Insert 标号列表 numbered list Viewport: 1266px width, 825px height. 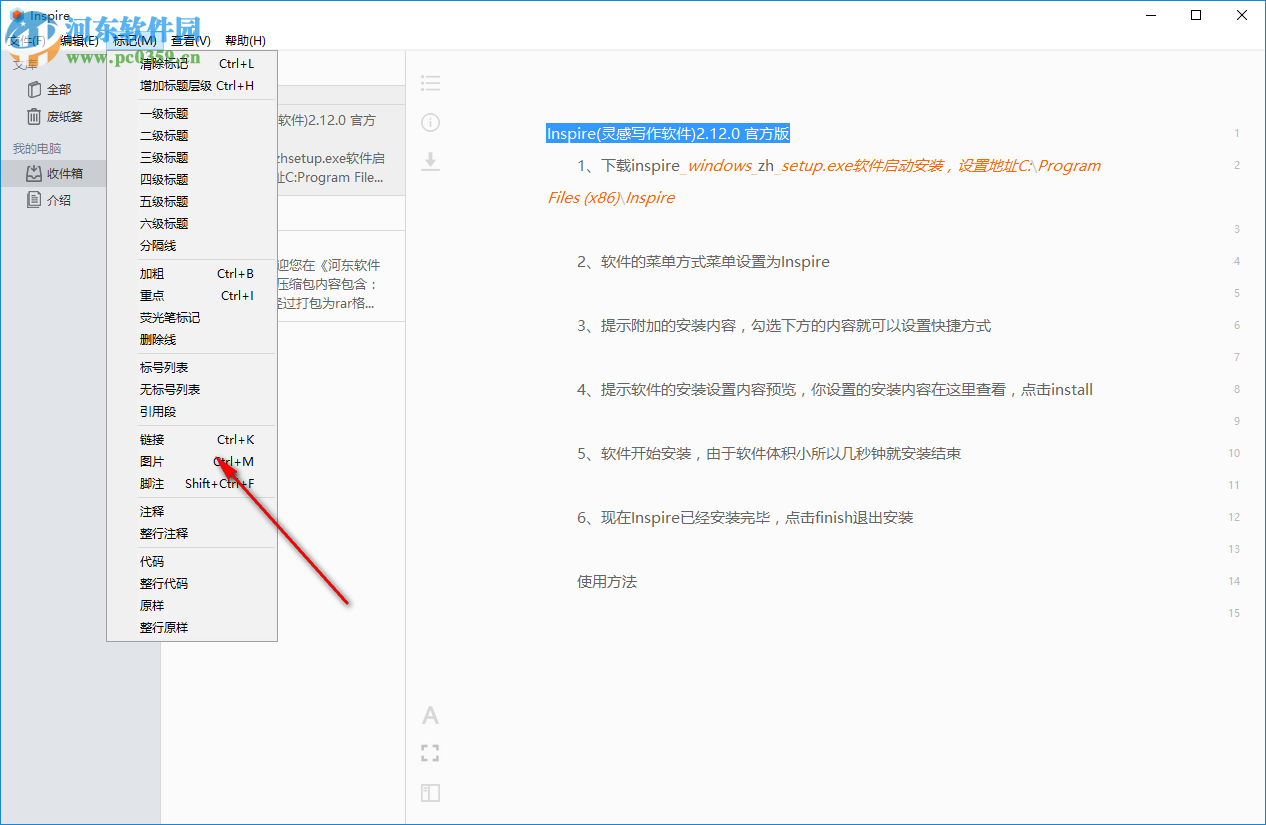click(x=192, y=368)
